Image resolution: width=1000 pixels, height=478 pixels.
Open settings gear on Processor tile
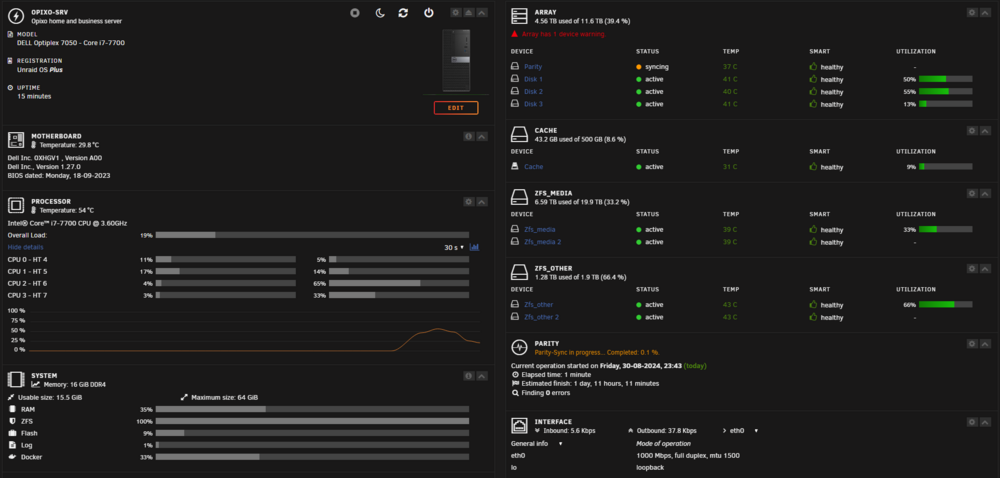469,201
